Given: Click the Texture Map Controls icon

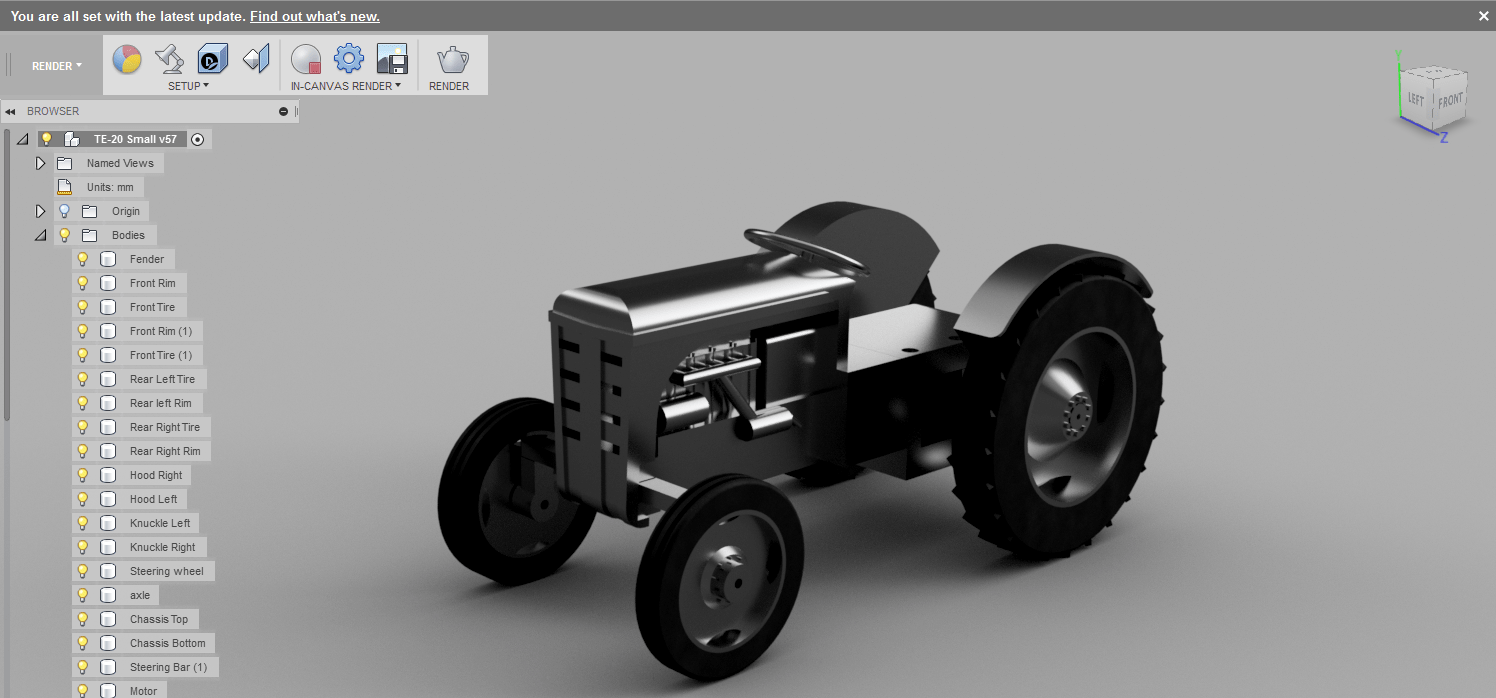Looking at the screenshot, I should tap(255, 59).
